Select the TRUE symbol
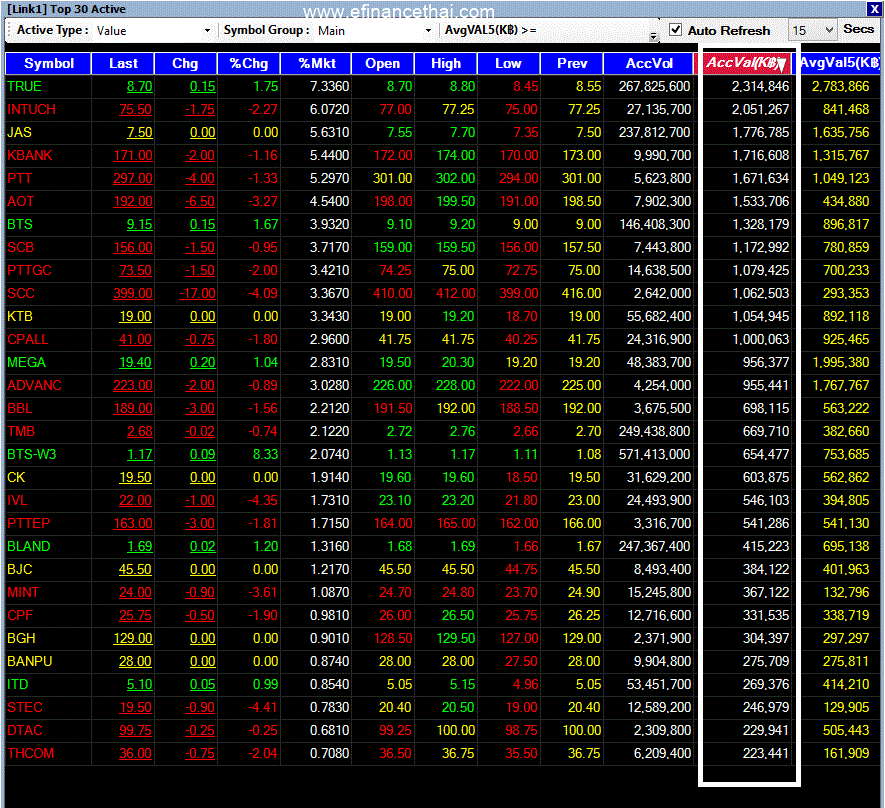 24,86
